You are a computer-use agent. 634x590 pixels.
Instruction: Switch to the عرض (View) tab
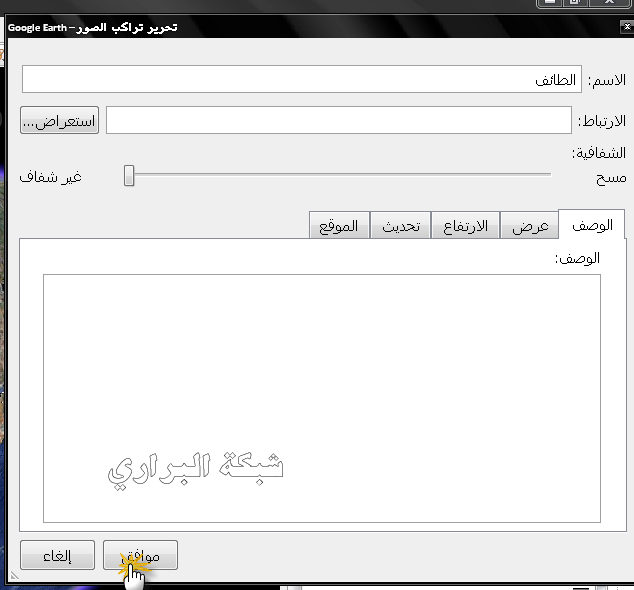point(530,226)
